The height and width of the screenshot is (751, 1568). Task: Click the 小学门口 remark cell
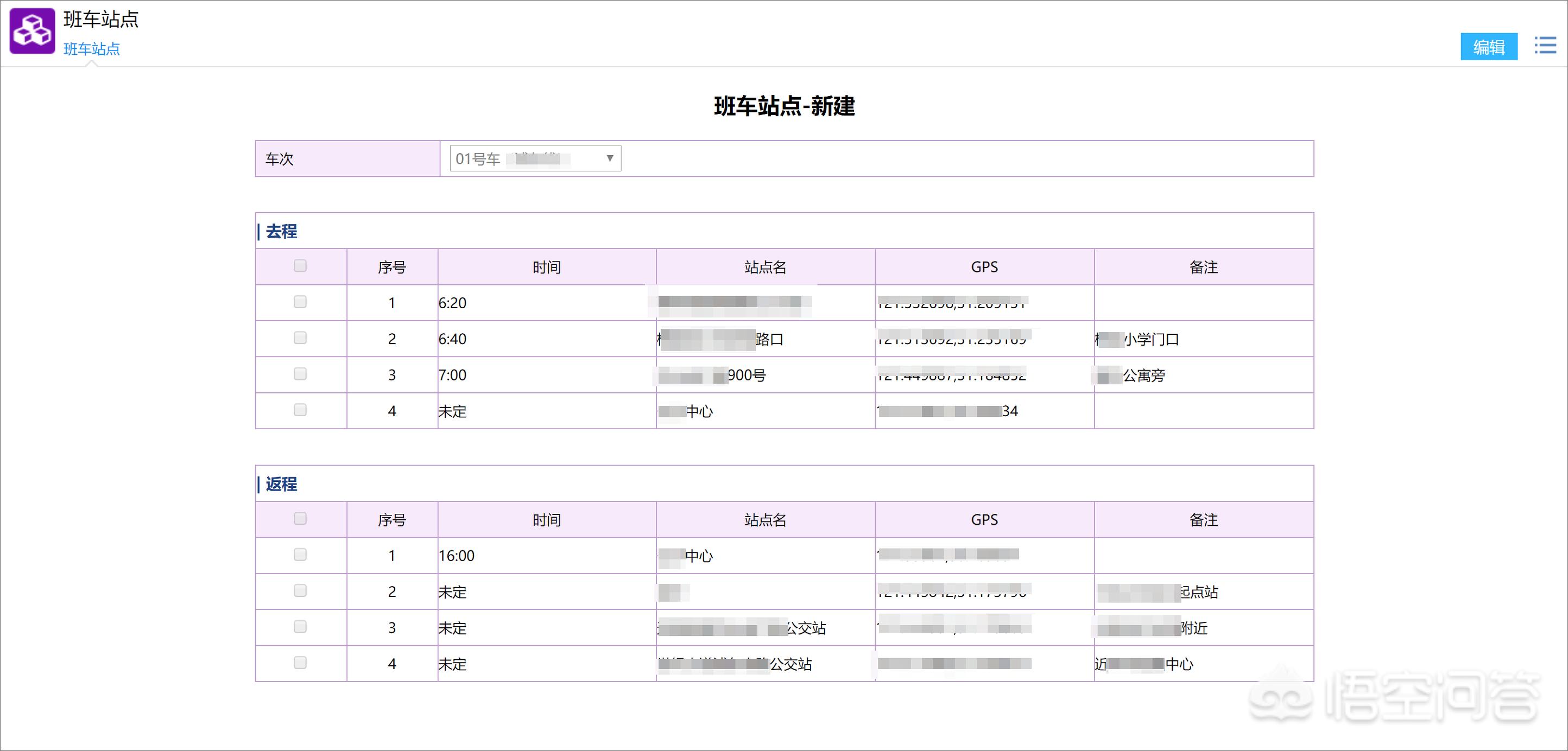pos(1204,339)
